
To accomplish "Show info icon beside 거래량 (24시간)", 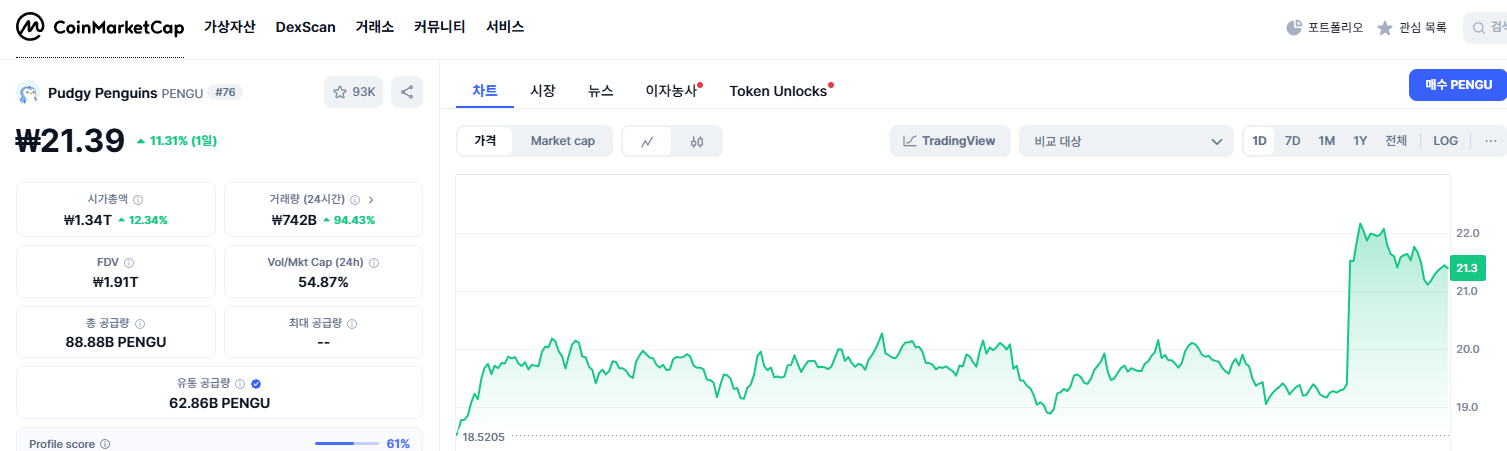I will point(355,200).
